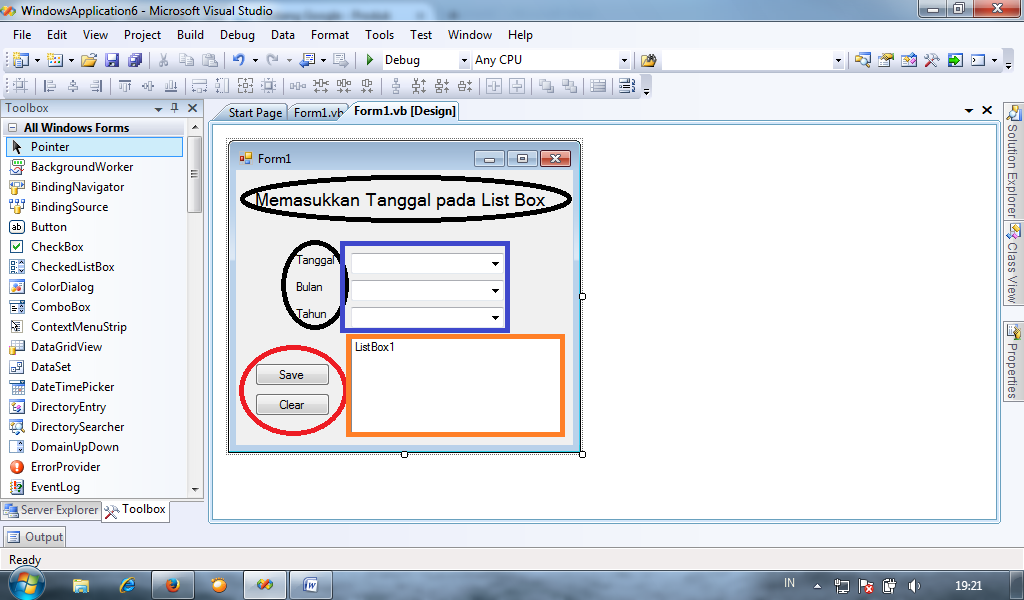
Task: Open the Find combo box dropdown arrow
Action: pos(839,60)
